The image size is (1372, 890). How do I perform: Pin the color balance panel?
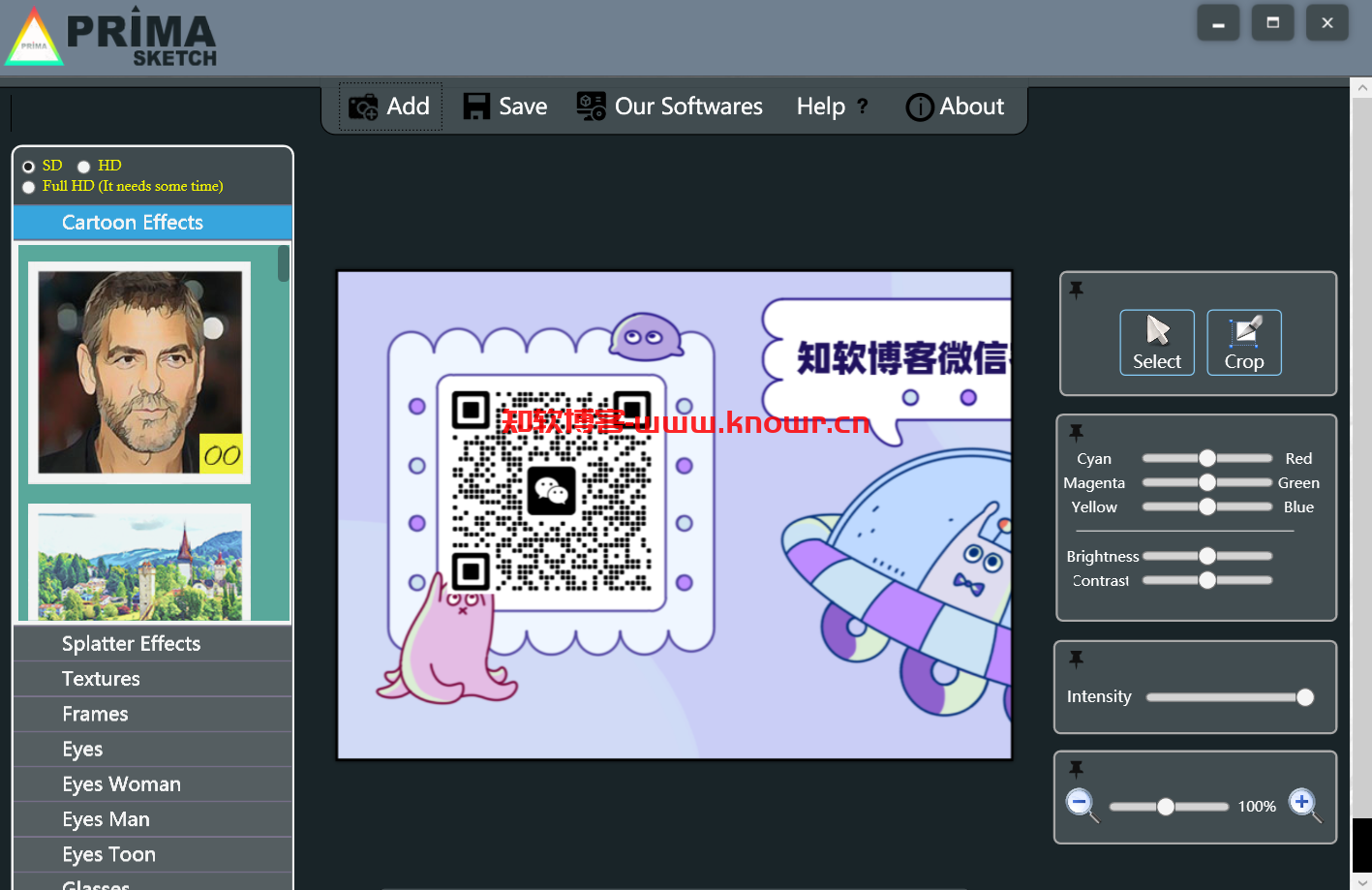(x=1076, y=432)
